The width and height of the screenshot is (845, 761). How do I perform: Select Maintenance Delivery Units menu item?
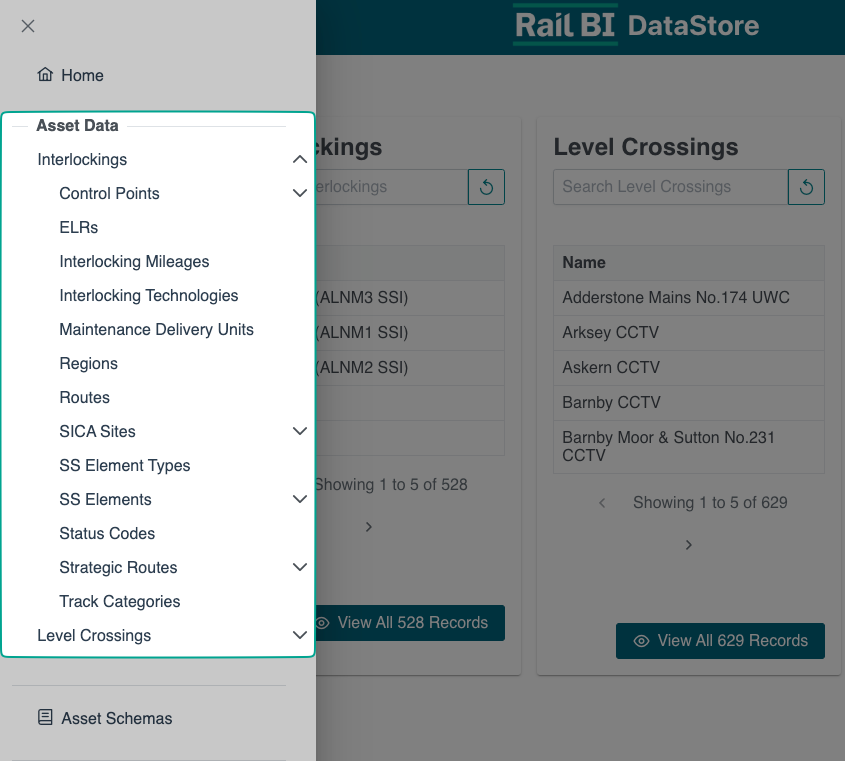tap(156, 330)
